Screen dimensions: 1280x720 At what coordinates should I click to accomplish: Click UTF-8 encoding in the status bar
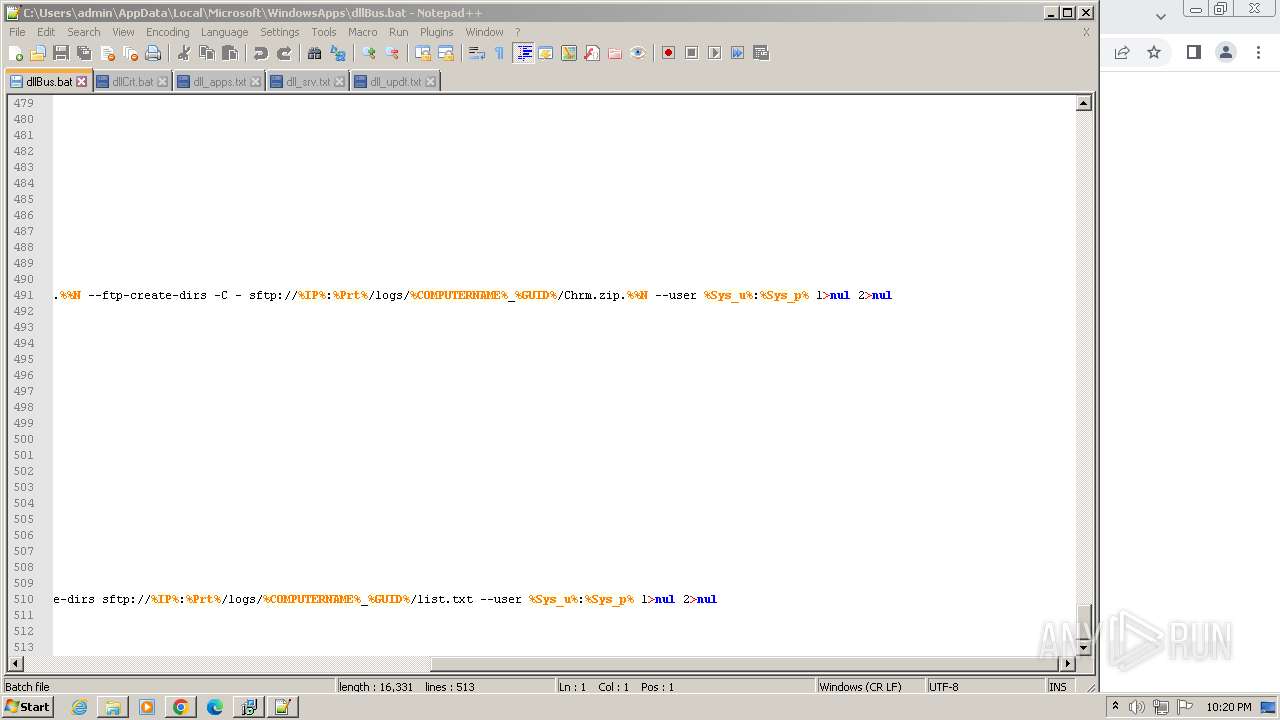[x=943, y=687]
